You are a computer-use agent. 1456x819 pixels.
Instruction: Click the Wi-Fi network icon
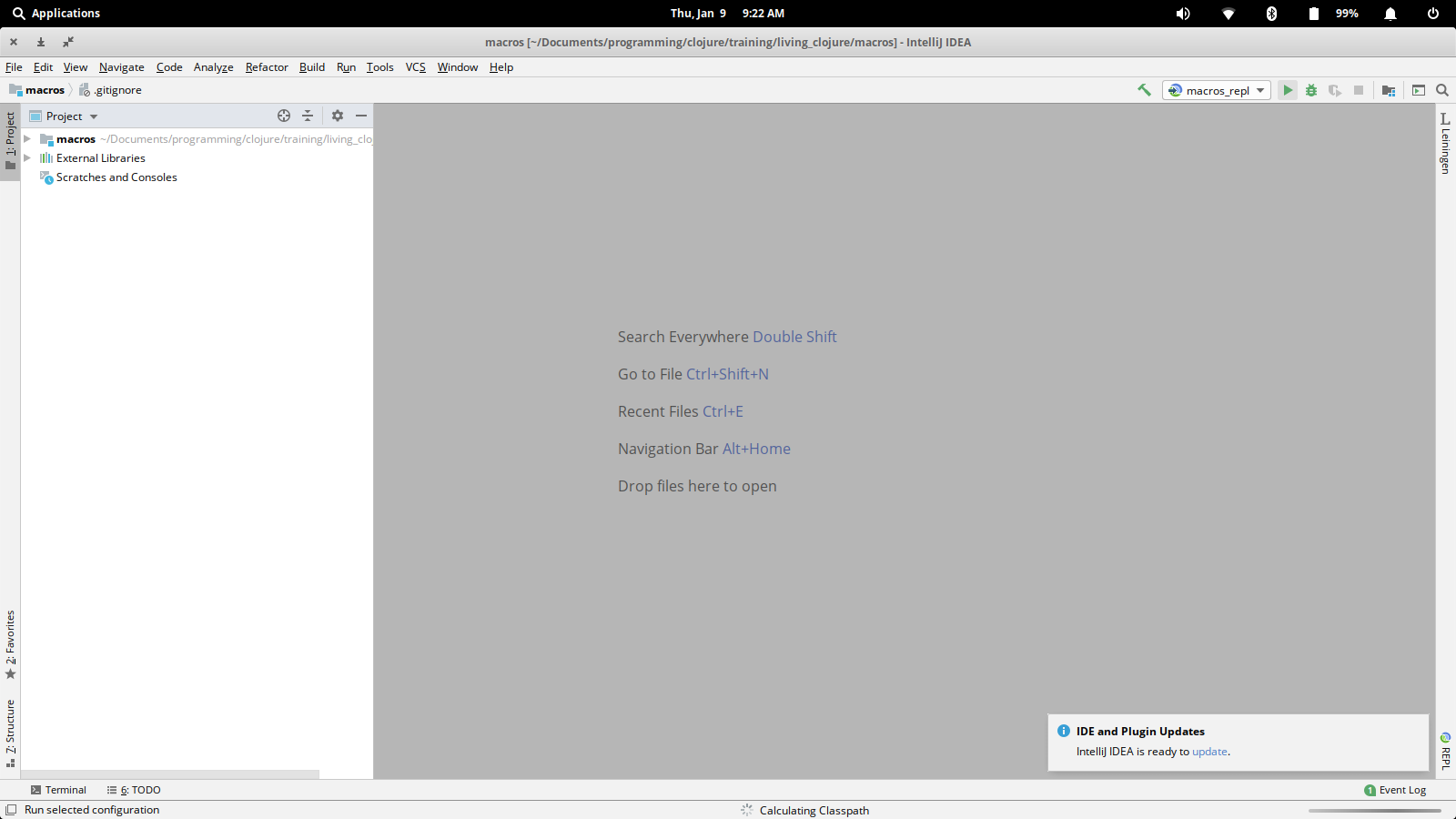point(1228,13)
